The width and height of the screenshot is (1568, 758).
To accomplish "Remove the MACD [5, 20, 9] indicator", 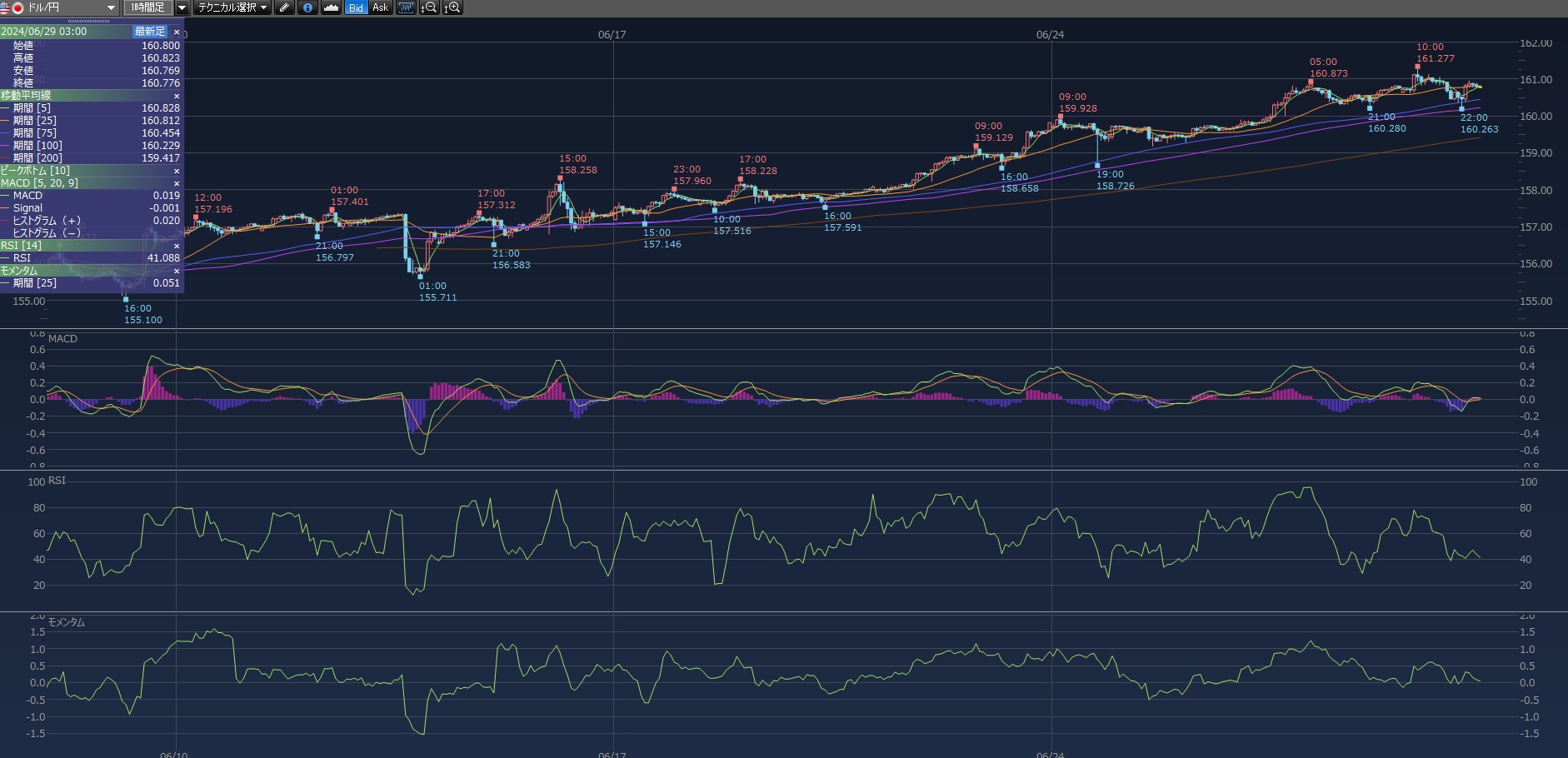I will [177, 183].
